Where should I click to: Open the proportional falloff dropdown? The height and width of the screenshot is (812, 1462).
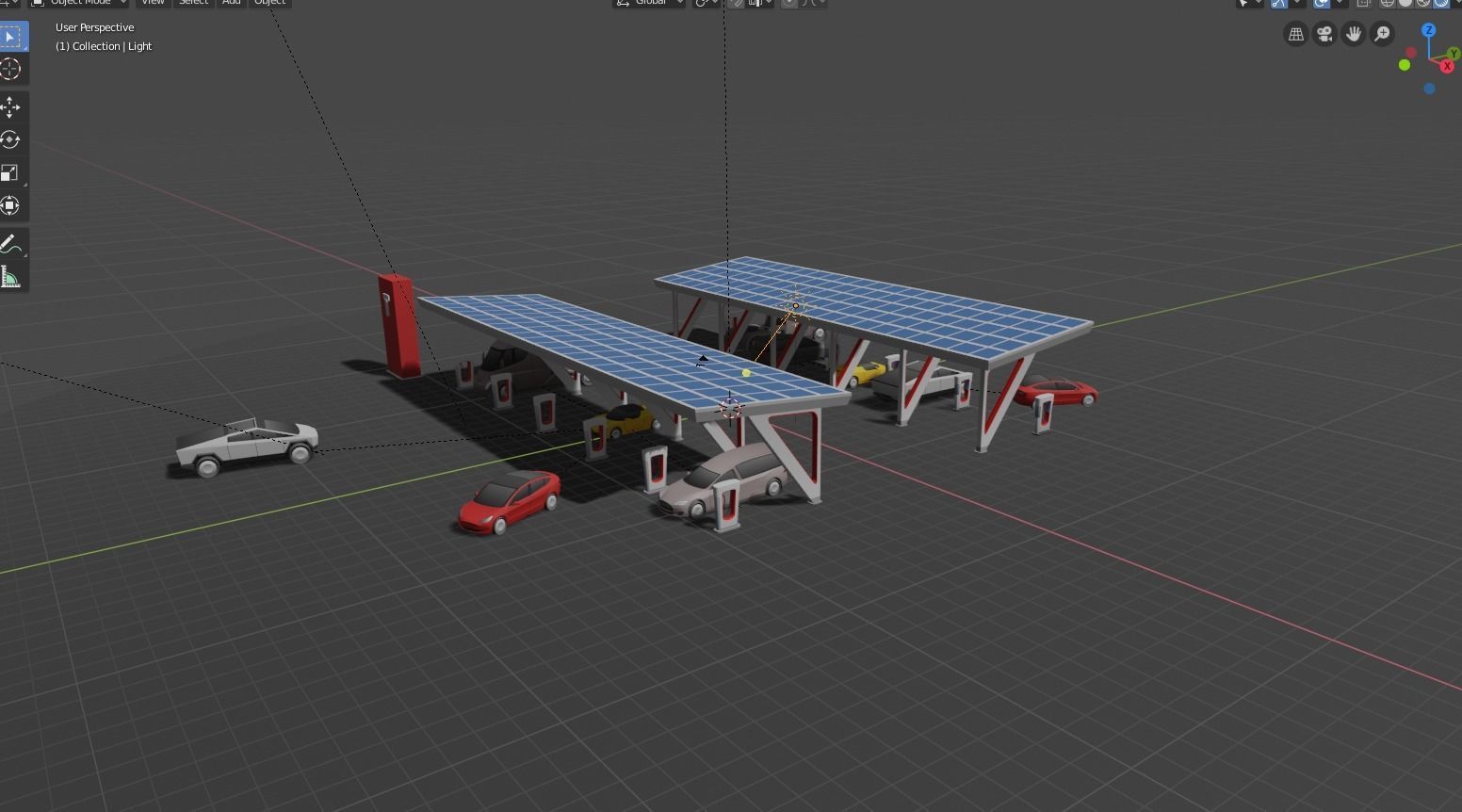click(x=815, y=3)
